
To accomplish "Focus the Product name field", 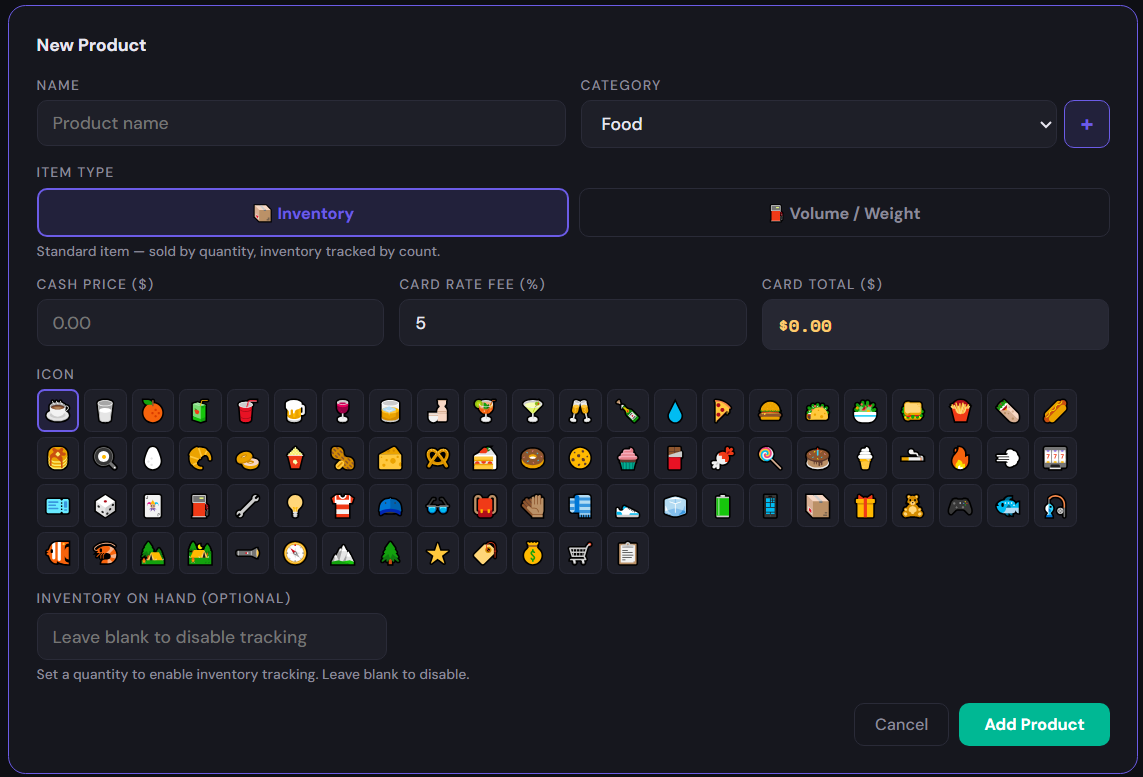I will [301, 123].
